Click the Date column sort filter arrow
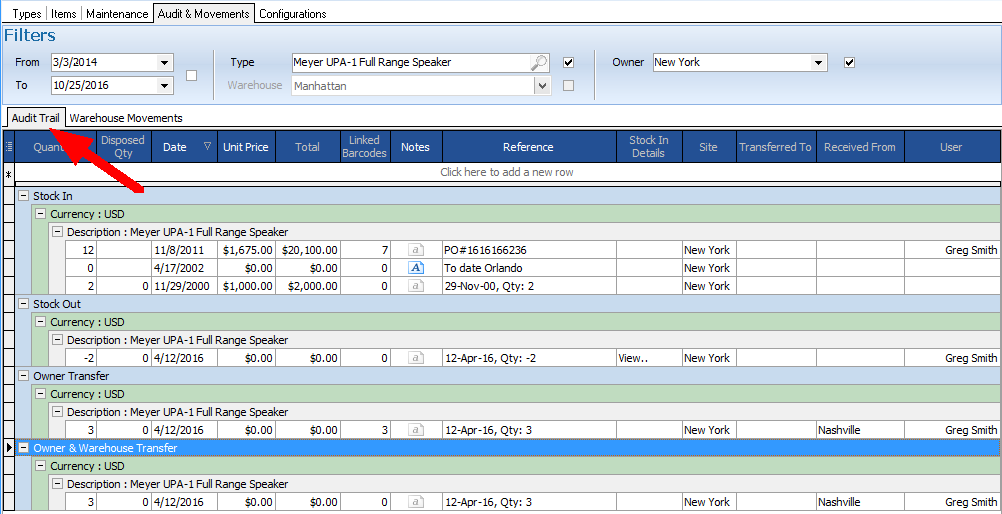Viewport: 1002px width, 514px height. (x=207, y=147)
